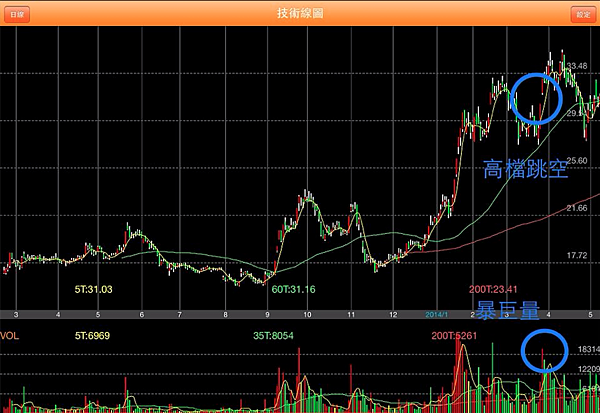Screen dimensions: 600x413
Task: Click the 25.60 price axis label
Action: point(577,160)
